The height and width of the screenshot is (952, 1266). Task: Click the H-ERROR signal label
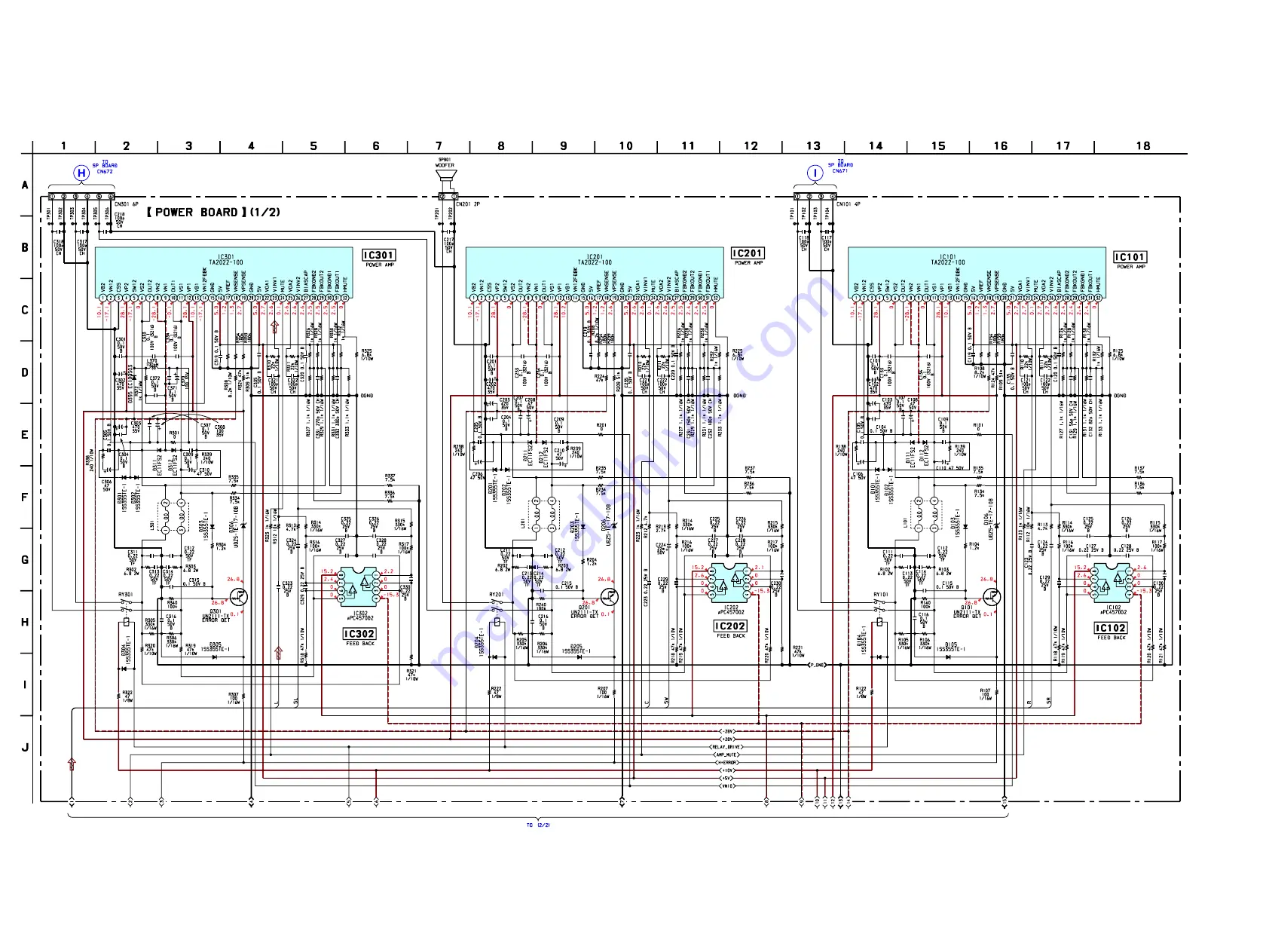[727, 763]
